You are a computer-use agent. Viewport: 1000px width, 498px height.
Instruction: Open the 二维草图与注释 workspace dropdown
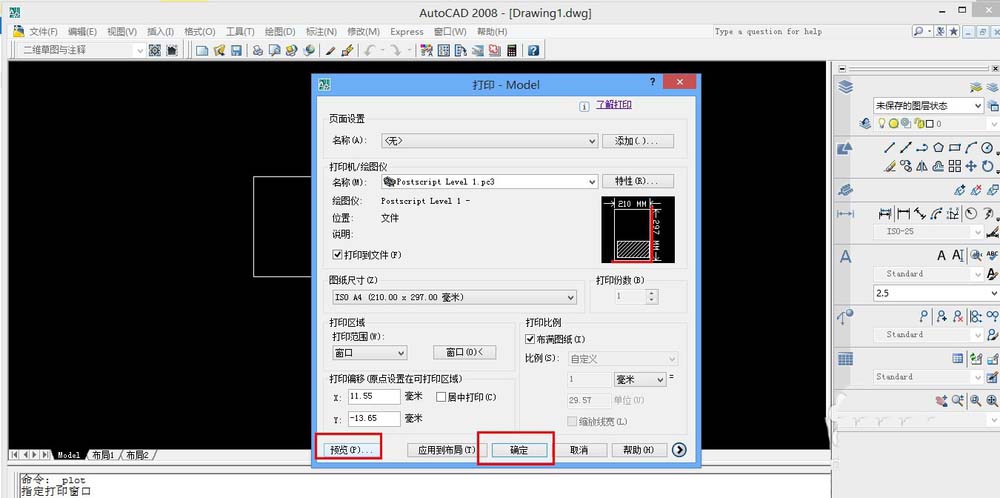tap(82, 50)
